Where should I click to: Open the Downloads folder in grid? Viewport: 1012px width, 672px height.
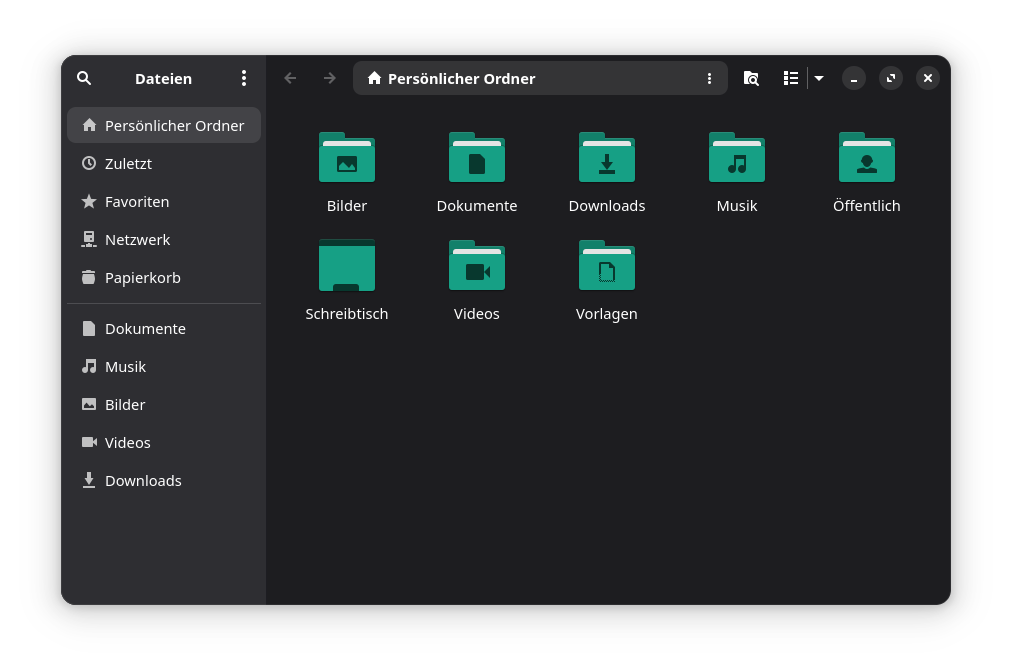(607, 158)
